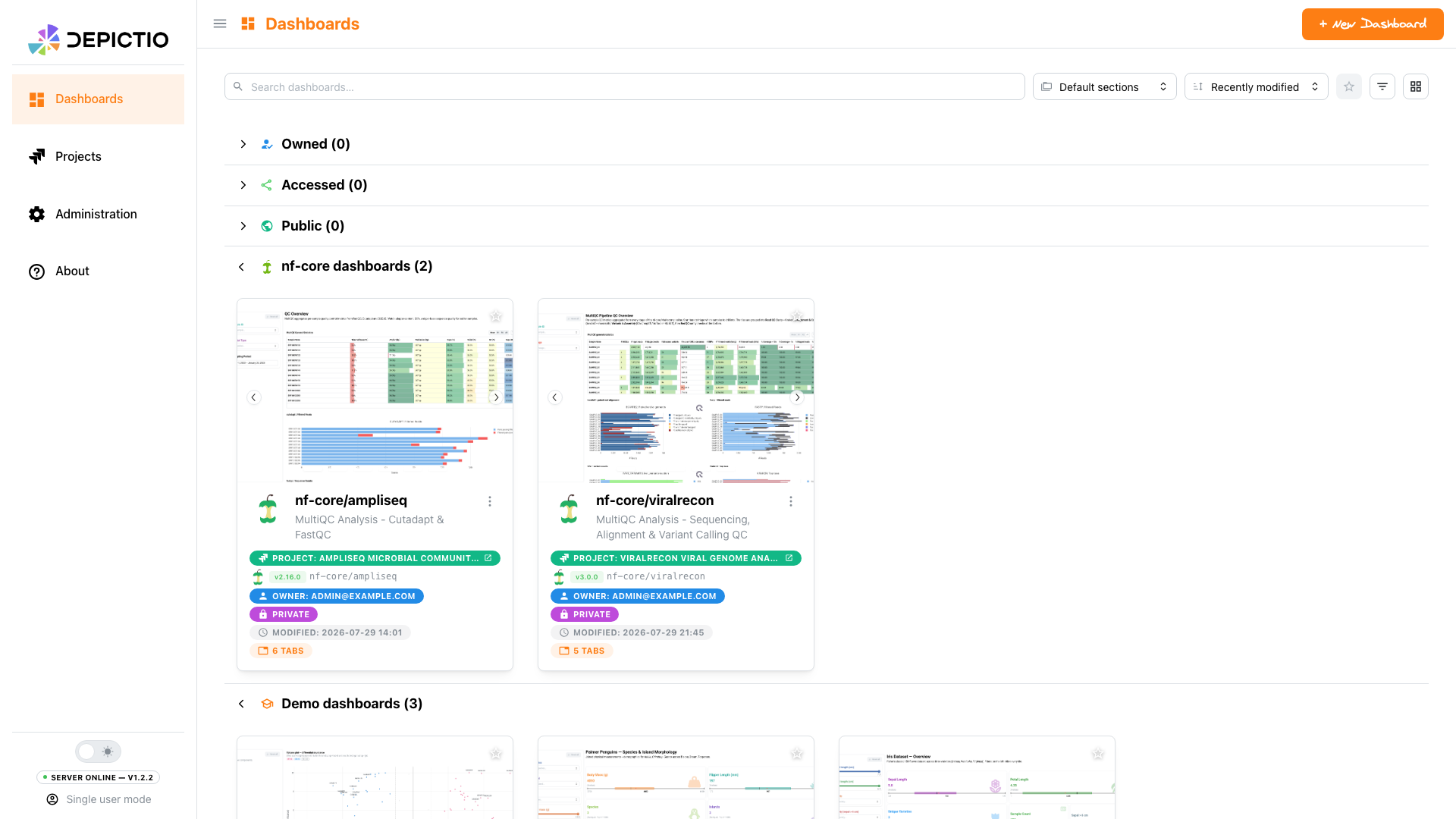
Task: Open the nf-core/viralrecon dashboard title
Action: click(x=654, y=500)
